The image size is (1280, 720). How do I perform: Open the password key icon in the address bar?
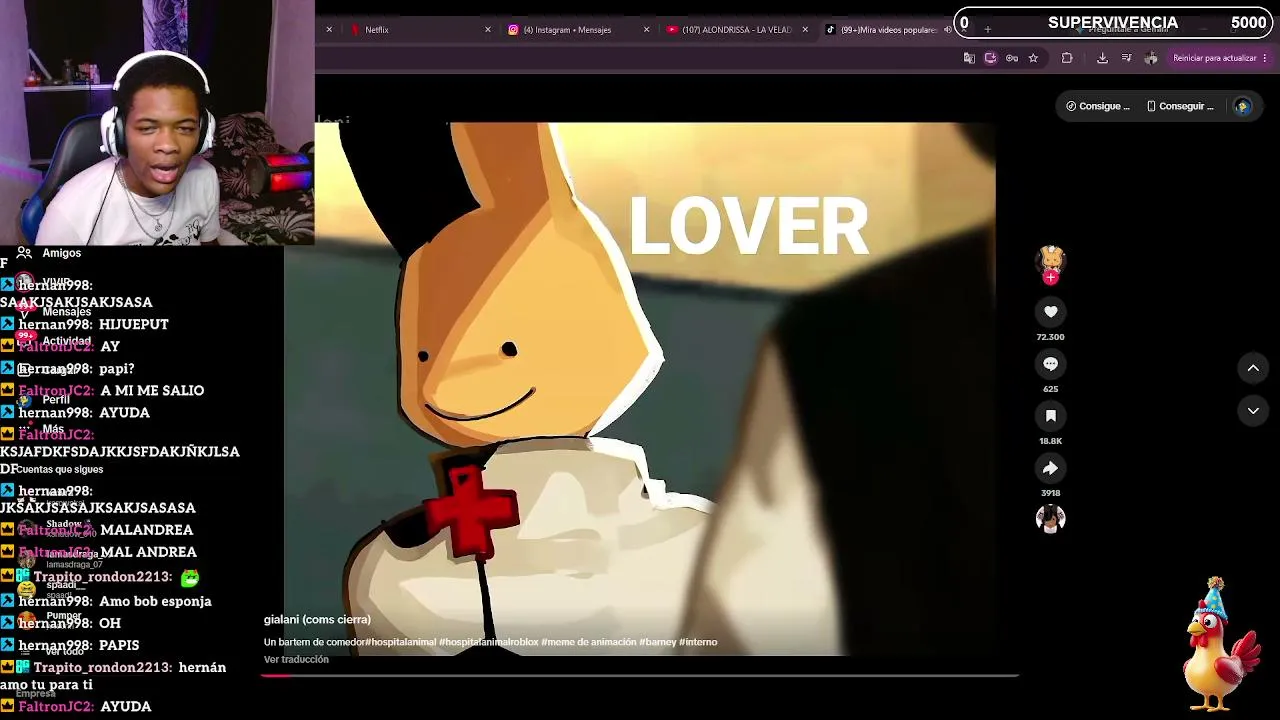pyautogui.click(x=1012, y=58)
